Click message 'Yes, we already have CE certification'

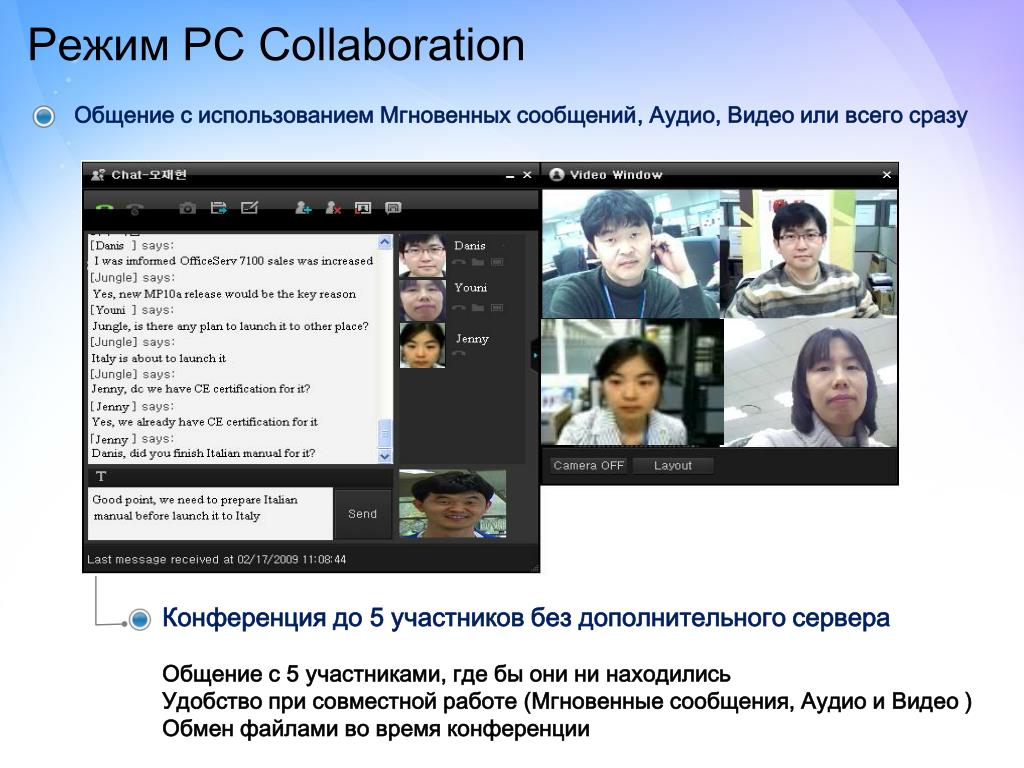click(x=204, y=422)
